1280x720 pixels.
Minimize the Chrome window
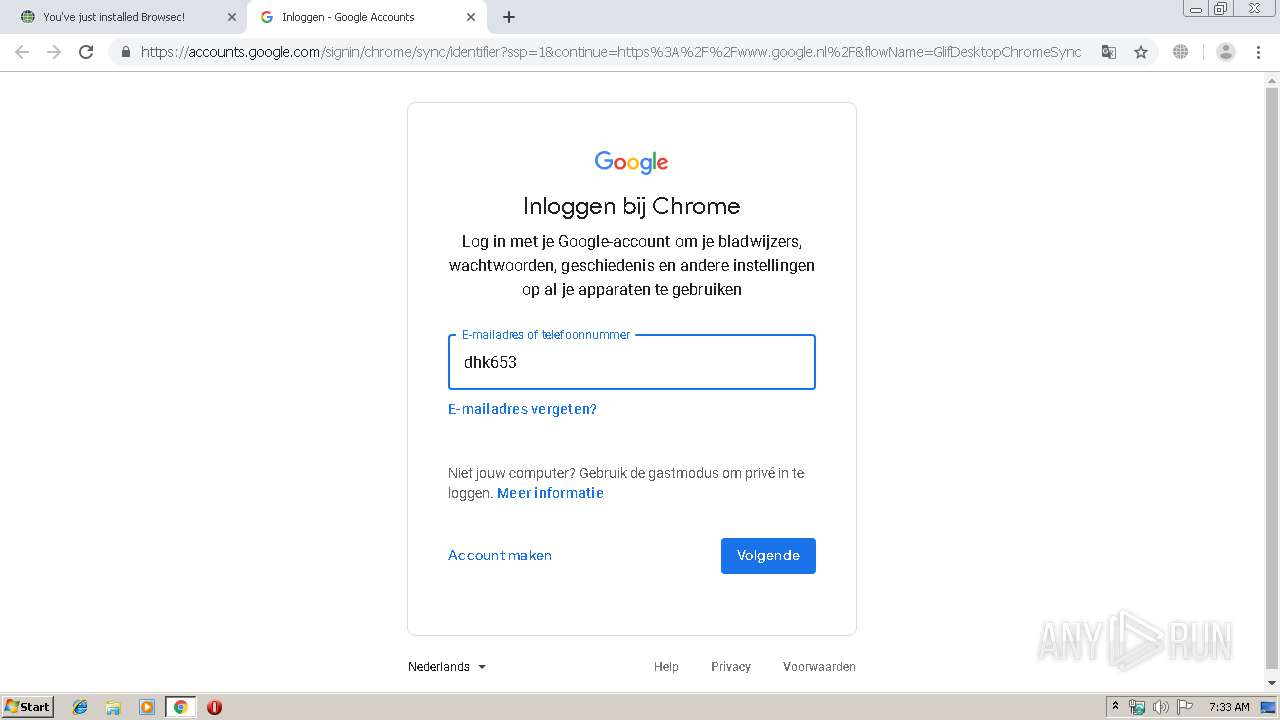click(x=1196, y=9)
